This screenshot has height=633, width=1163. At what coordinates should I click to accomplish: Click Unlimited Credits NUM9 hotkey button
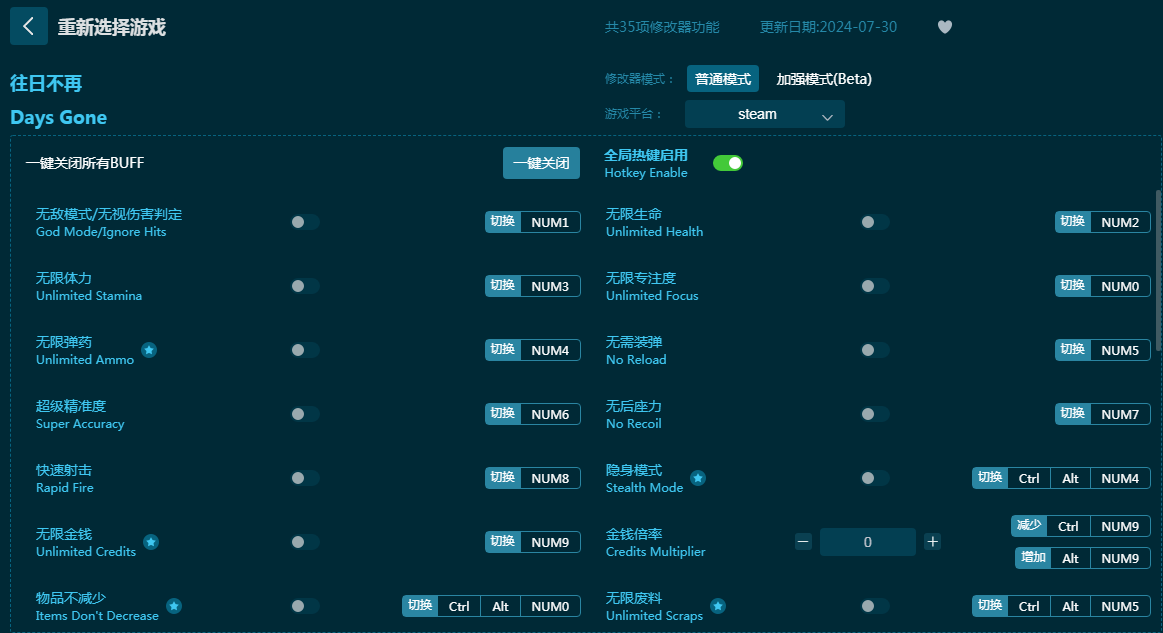tap(533, 542)
